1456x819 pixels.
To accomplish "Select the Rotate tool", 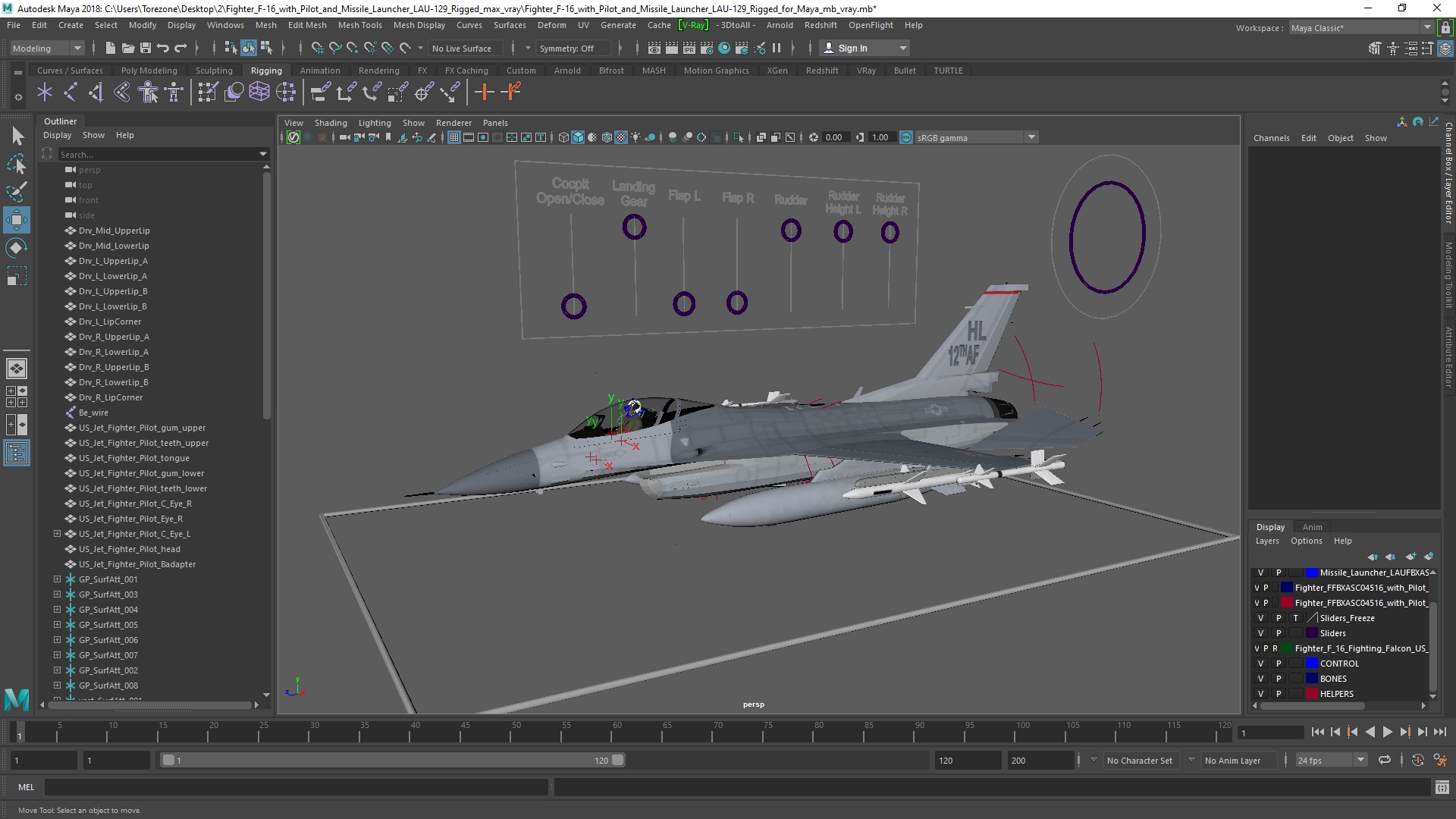I will [16, 248].
